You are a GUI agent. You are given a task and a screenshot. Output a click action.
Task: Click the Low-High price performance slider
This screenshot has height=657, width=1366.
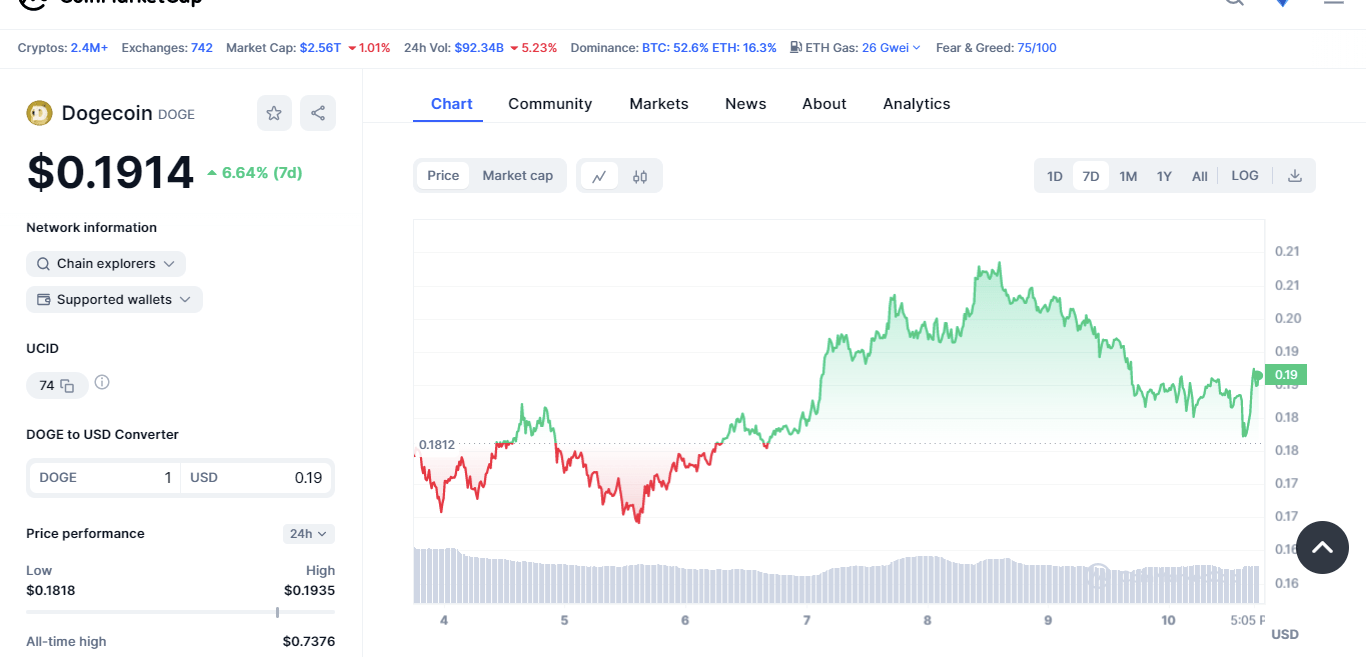pyautogui.click(x=180, y=612)
